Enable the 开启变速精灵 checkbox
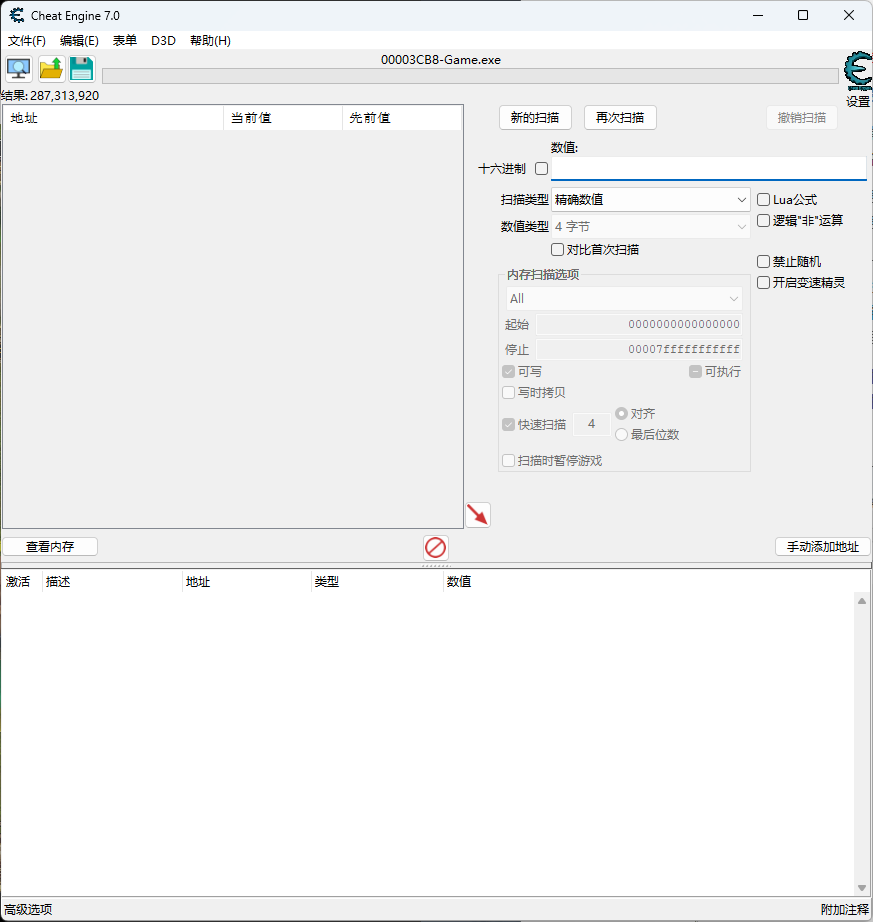Image resolution: width=873 pixels, height=922 pixels. pyautogui.click(x=763, y=282)
